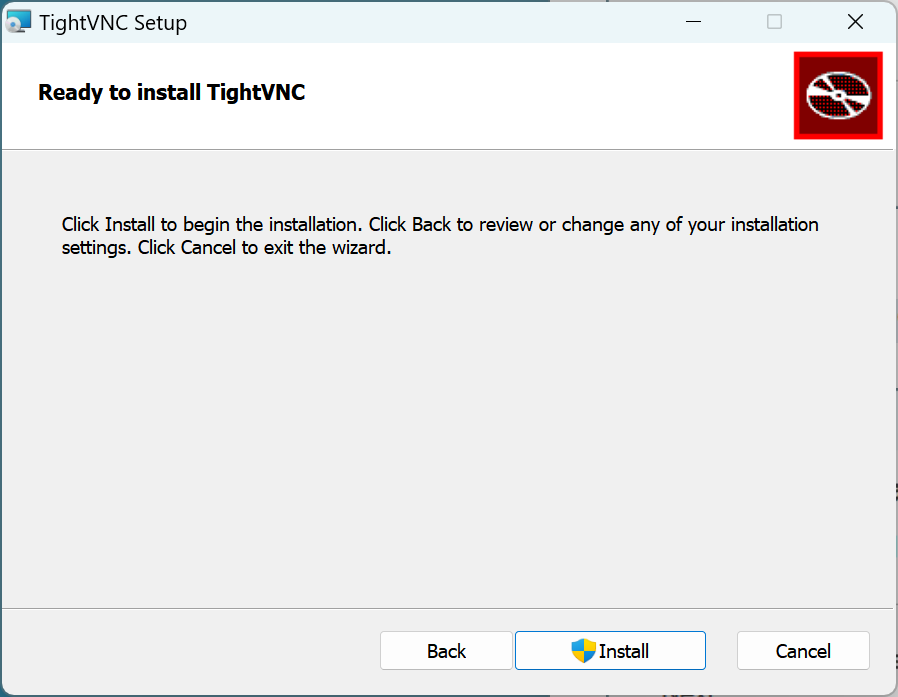Click the empty footer area left of Back

click(190, 651)
